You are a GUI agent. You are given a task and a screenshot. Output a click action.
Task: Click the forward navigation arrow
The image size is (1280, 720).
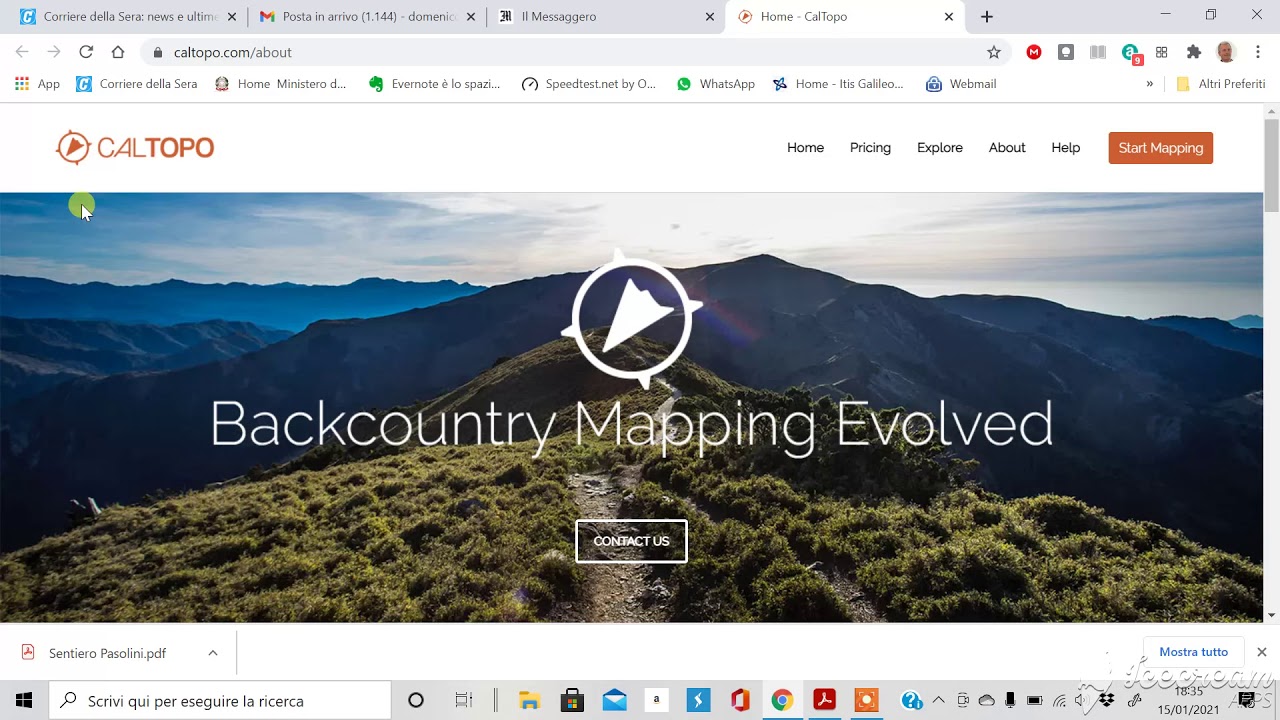54,52
